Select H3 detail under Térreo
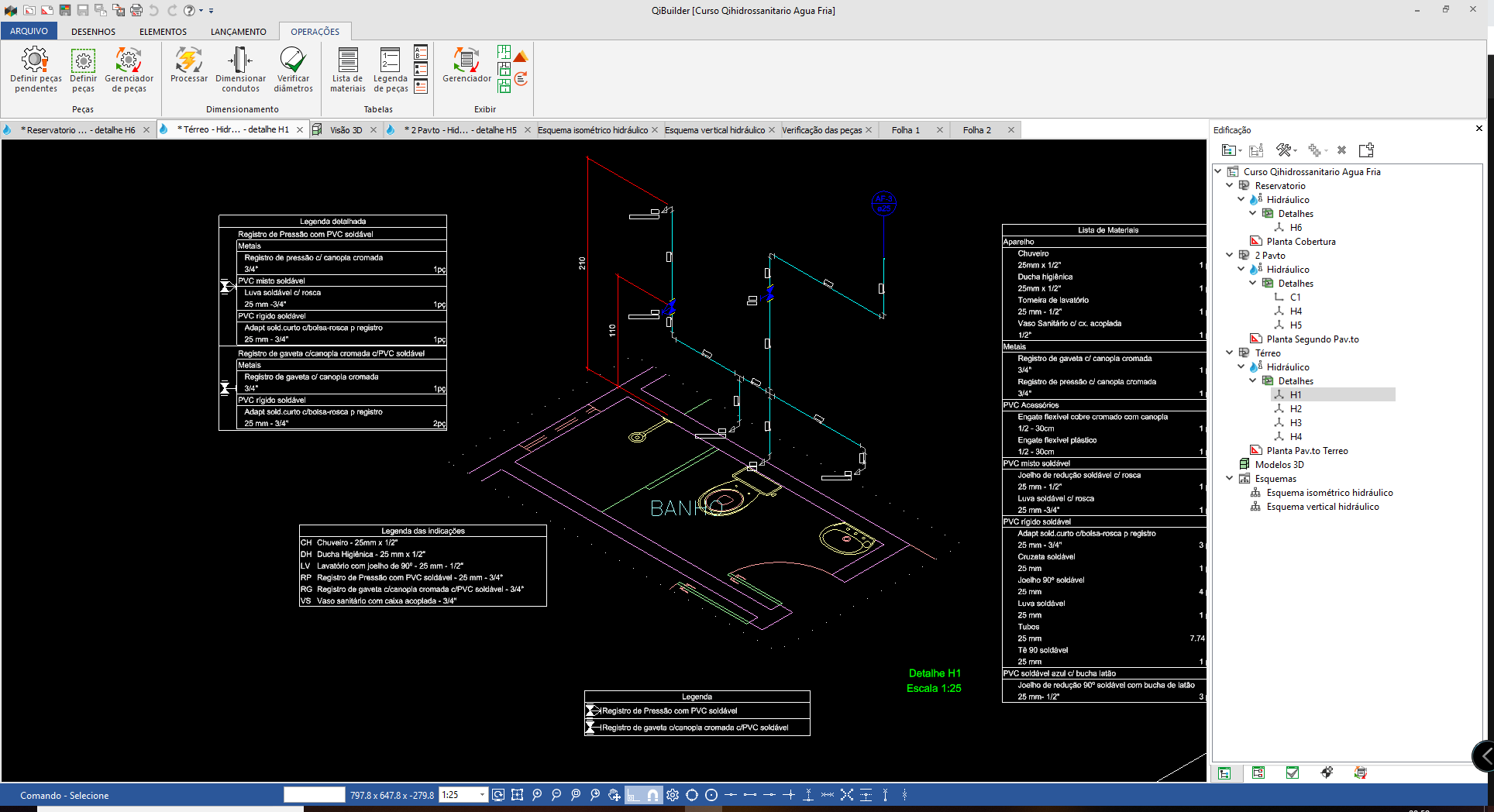This screenshot has height=812, width=1494. pos(1295,422)
